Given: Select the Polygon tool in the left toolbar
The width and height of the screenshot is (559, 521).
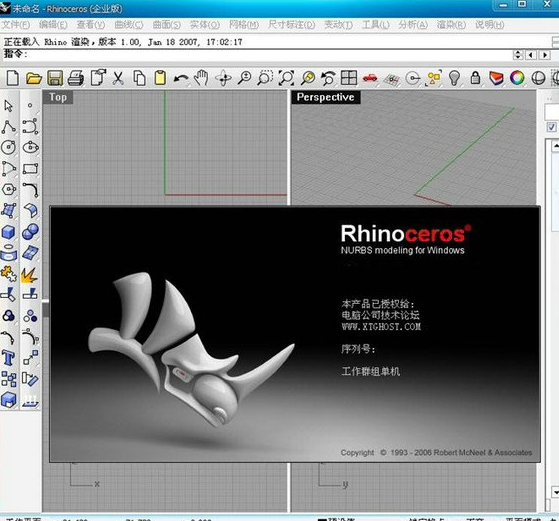Looking at the screenshot, I should pyautogui.click(x=9, y=189).
